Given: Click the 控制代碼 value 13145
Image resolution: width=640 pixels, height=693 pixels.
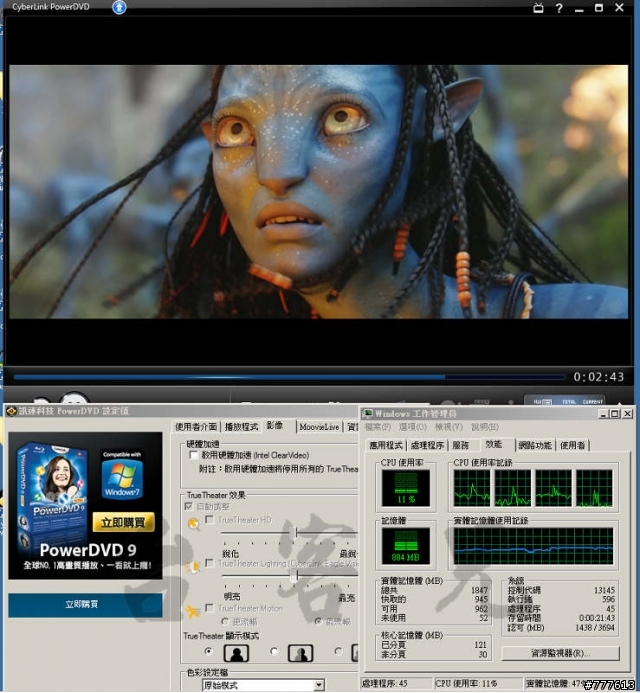Looking at the screenshot, I should click(x=604, y=590).
